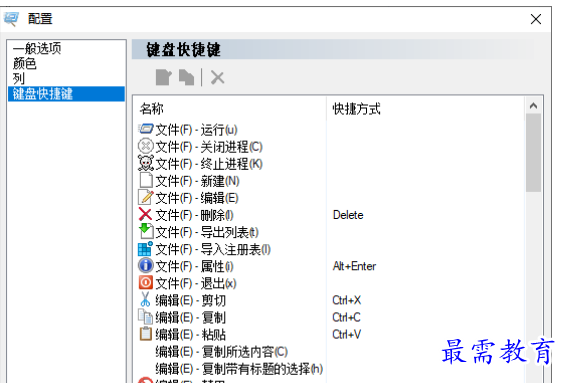Viewport: 563px width, 383px height.
Task: Select the 文件(F) - 终止进程(K) row text
Action: (209, 164)
